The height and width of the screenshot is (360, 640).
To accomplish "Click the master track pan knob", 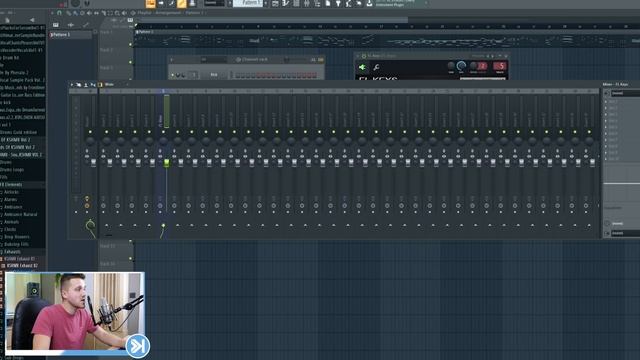I will point(90,141).
